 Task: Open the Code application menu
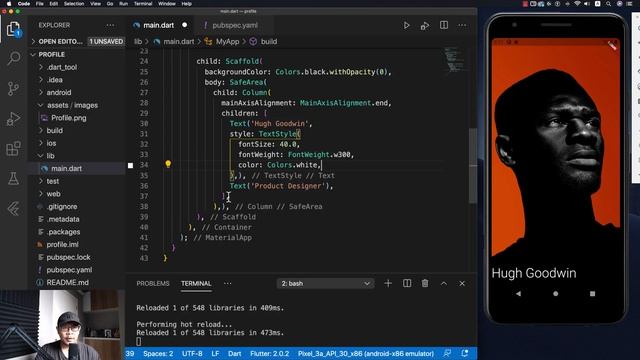coord(24,4)
